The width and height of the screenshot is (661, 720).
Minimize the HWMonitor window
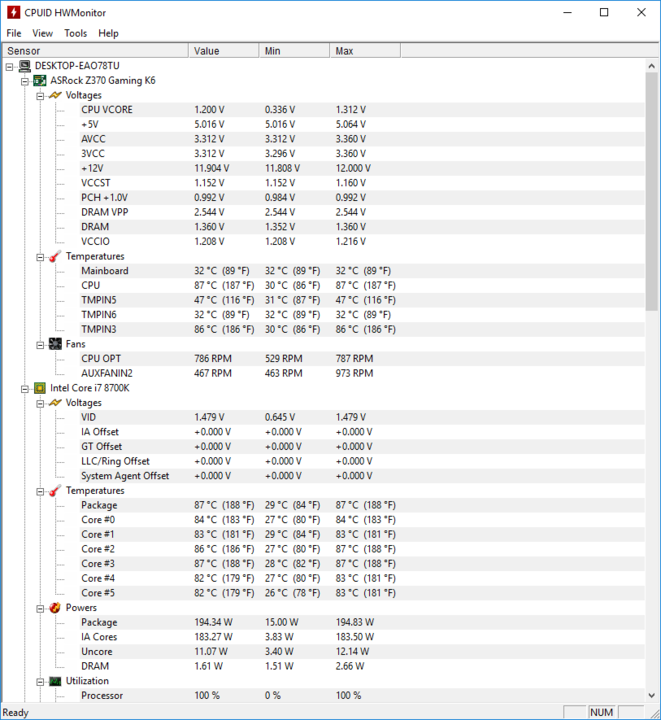point(568,12)
